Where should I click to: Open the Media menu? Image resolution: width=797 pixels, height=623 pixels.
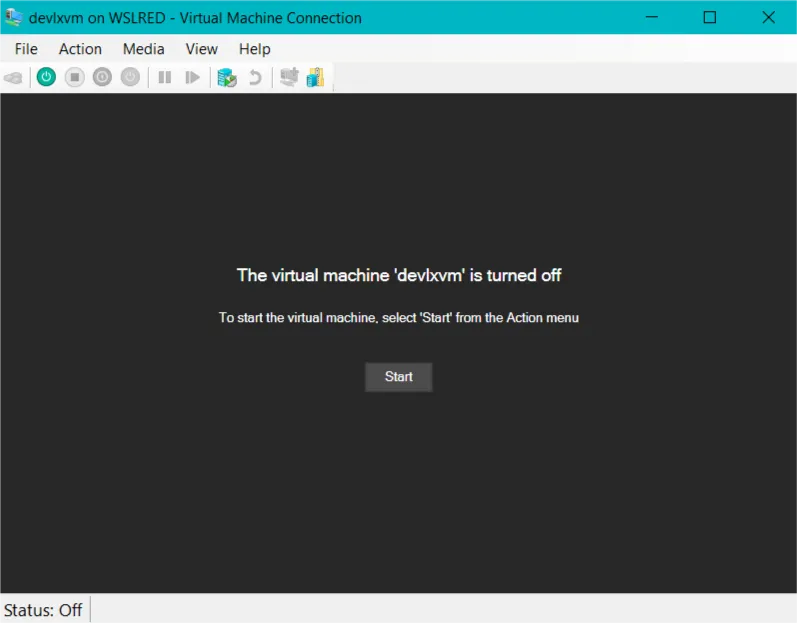coord(144,49)
